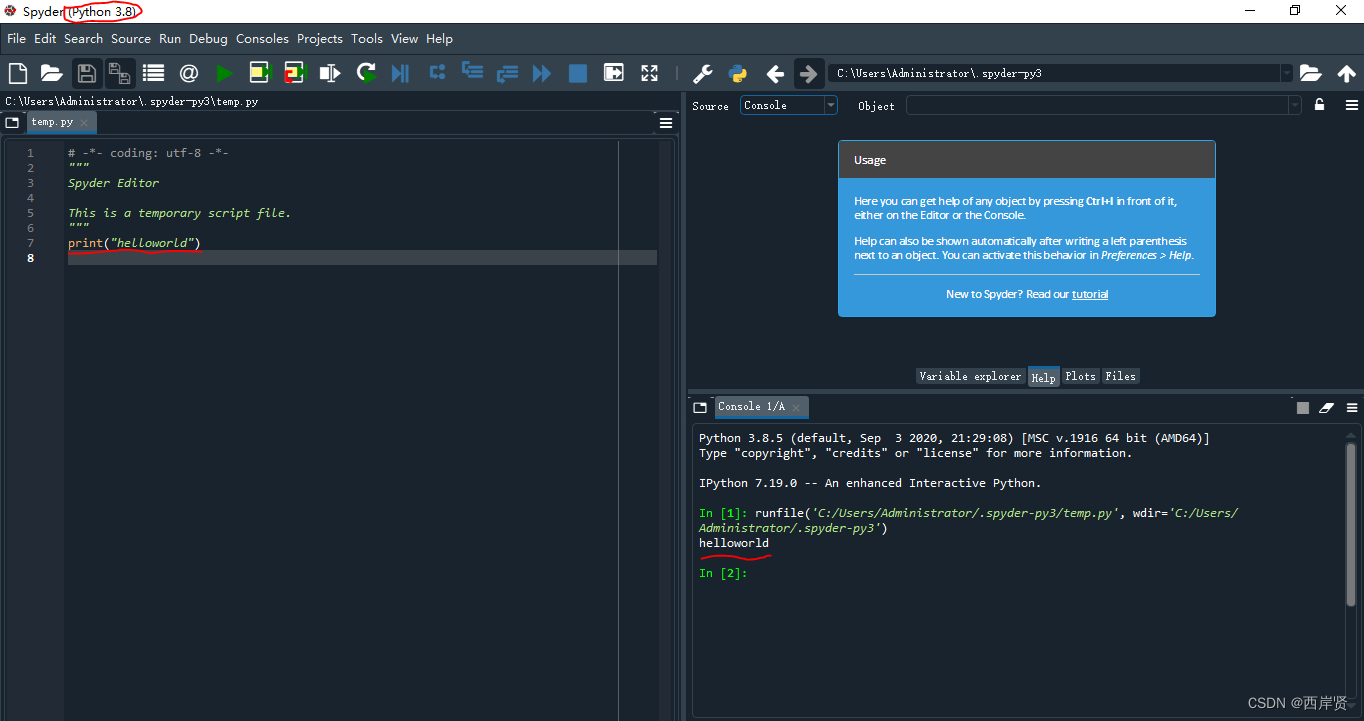1364x721 pixels.
Task: Run file with the green play button
Action: click(224, 73)
